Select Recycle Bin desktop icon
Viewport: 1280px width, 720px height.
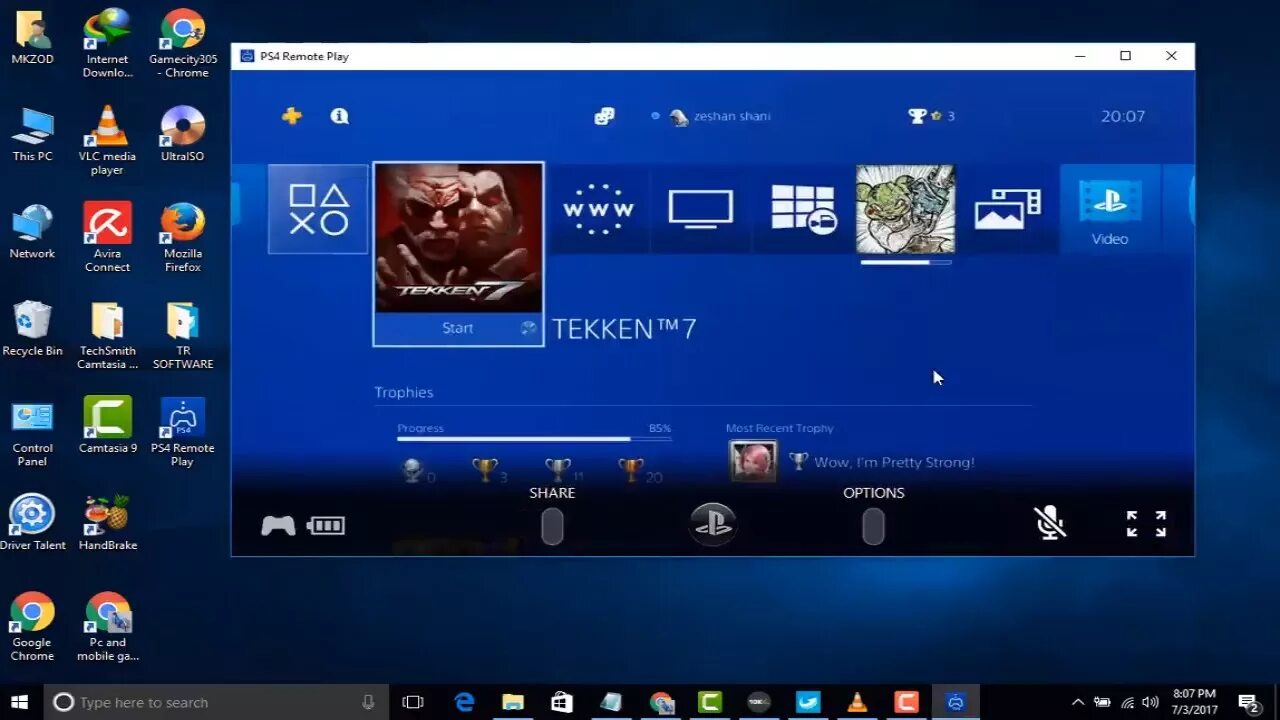coord(32,329)
